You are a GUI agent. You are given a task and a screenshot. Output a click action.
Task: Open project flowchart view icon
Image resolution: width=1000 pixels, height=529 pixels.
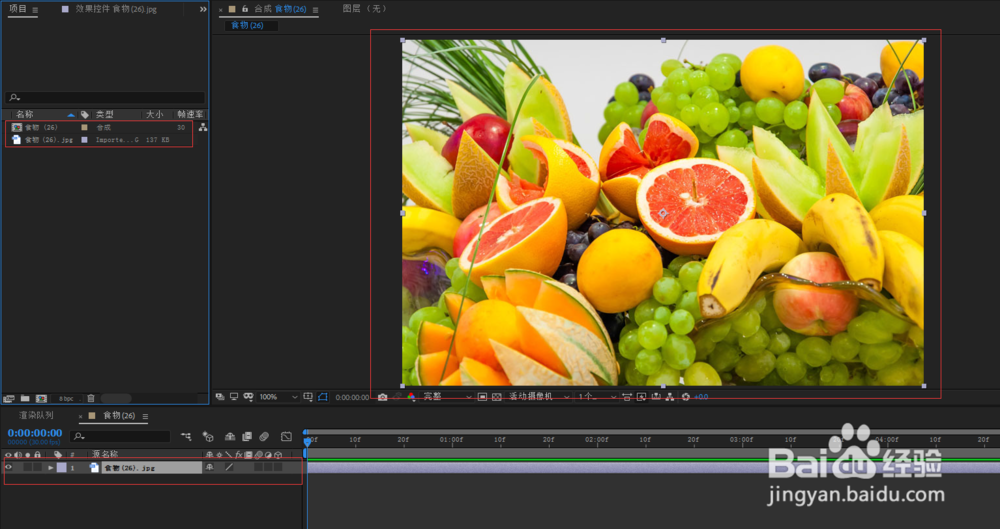203,127
